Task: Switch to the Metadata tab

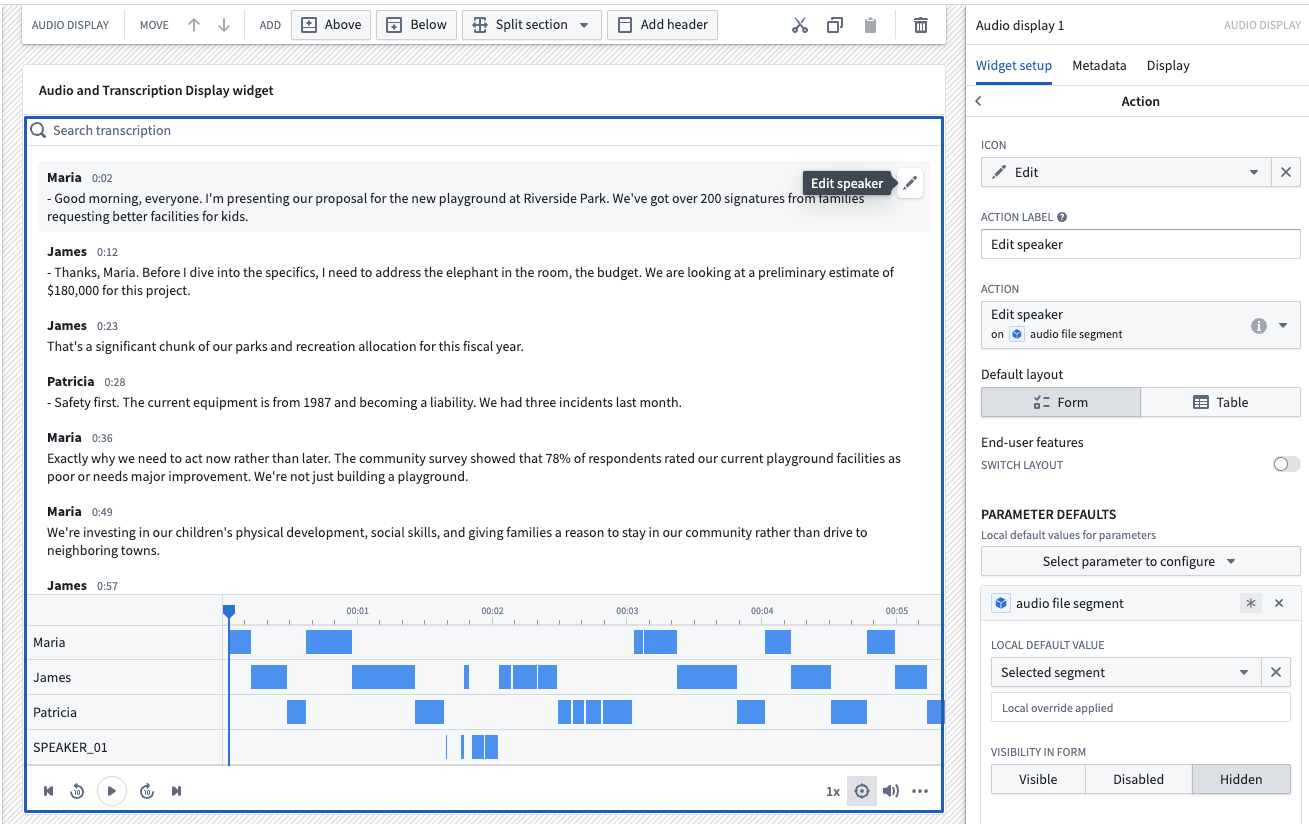Action: (x=1099, y=66)
